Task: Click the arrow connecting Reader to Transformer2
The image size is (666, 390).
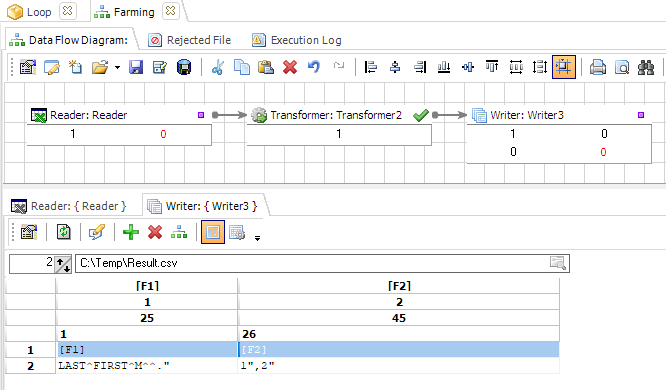Action: tap(229, 115)
